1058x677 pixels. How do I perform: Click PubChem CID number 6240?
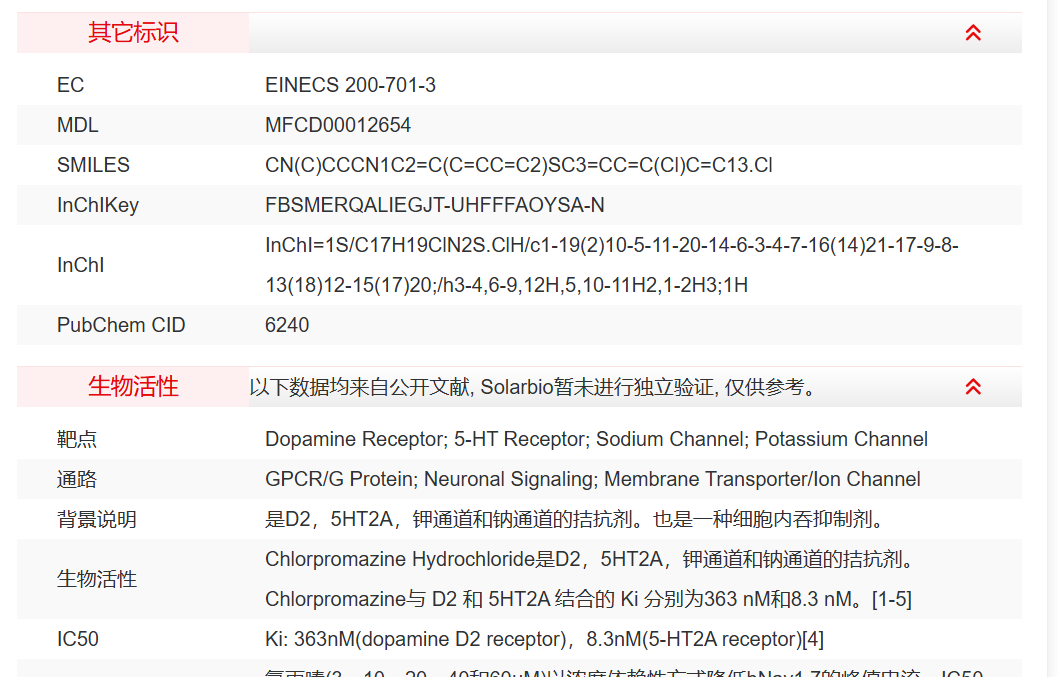[x=287, y=325]
